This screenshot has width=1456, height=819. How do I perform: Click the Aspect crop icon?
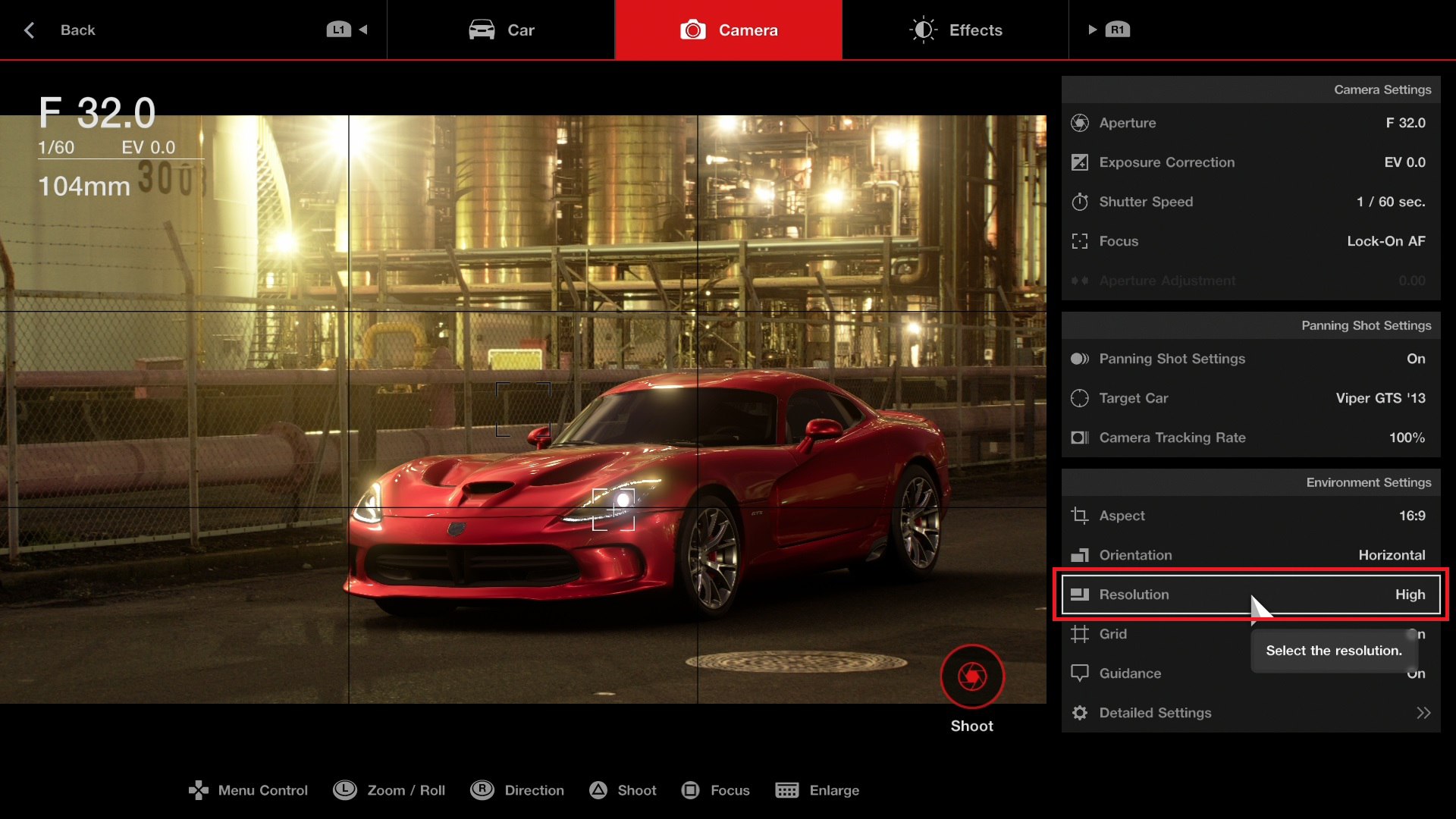pyautogui.click(x=1080, y=516)
